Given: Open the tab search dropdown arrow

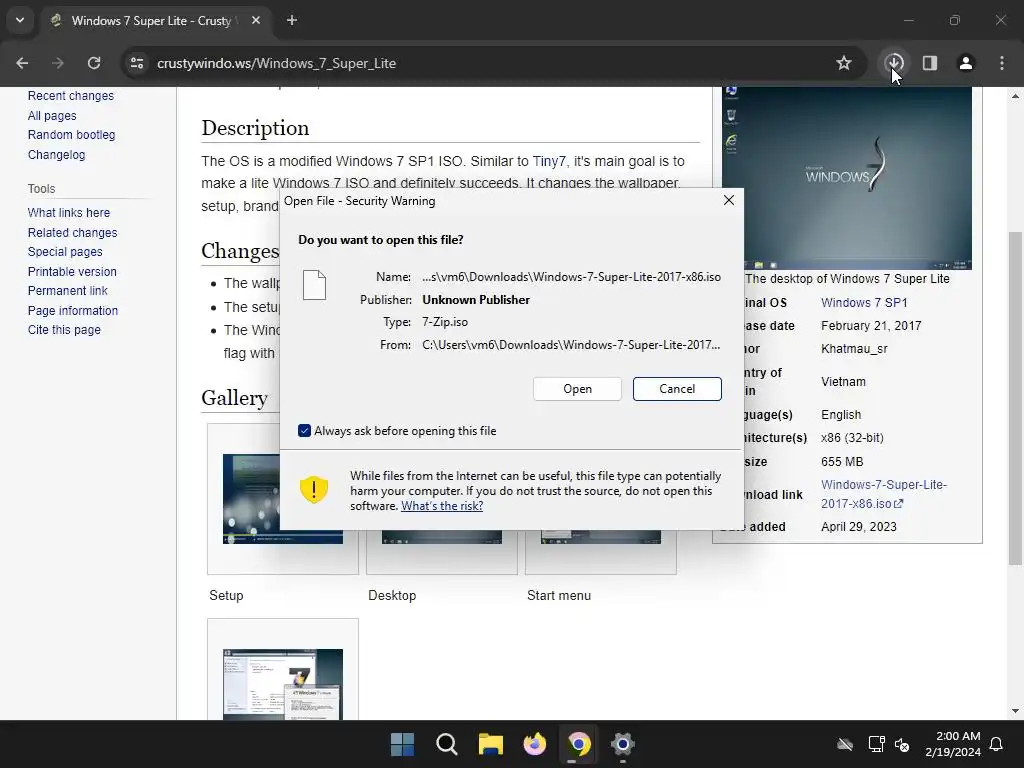Looking at the screenshot, I should (20, 20).
